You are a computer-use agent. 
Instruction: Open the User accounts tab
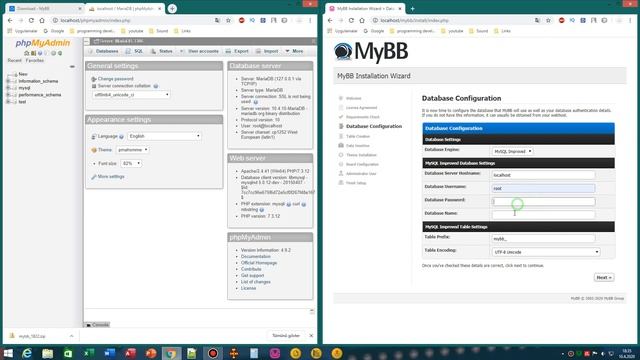[199, 51]
